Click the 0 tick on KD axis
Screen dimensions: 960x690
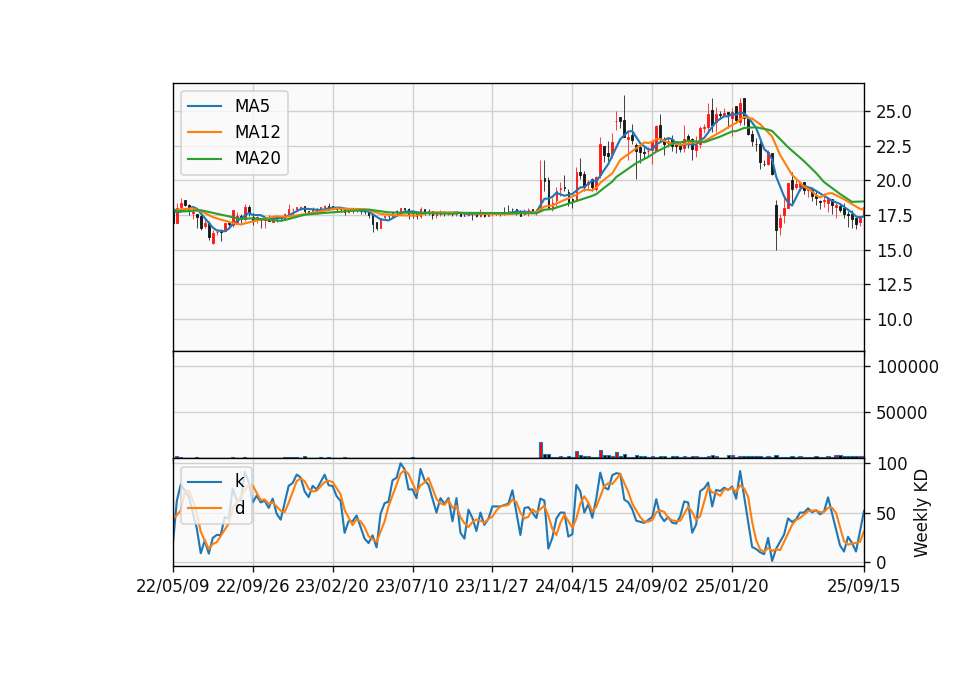(882, 562)
